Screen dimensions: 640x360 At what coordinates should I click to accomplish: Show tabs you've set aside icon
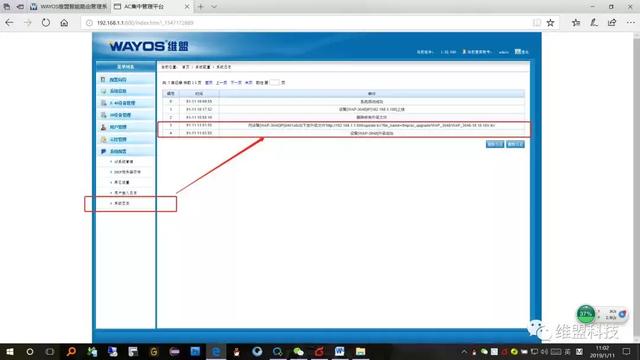[x=7, y=7]
